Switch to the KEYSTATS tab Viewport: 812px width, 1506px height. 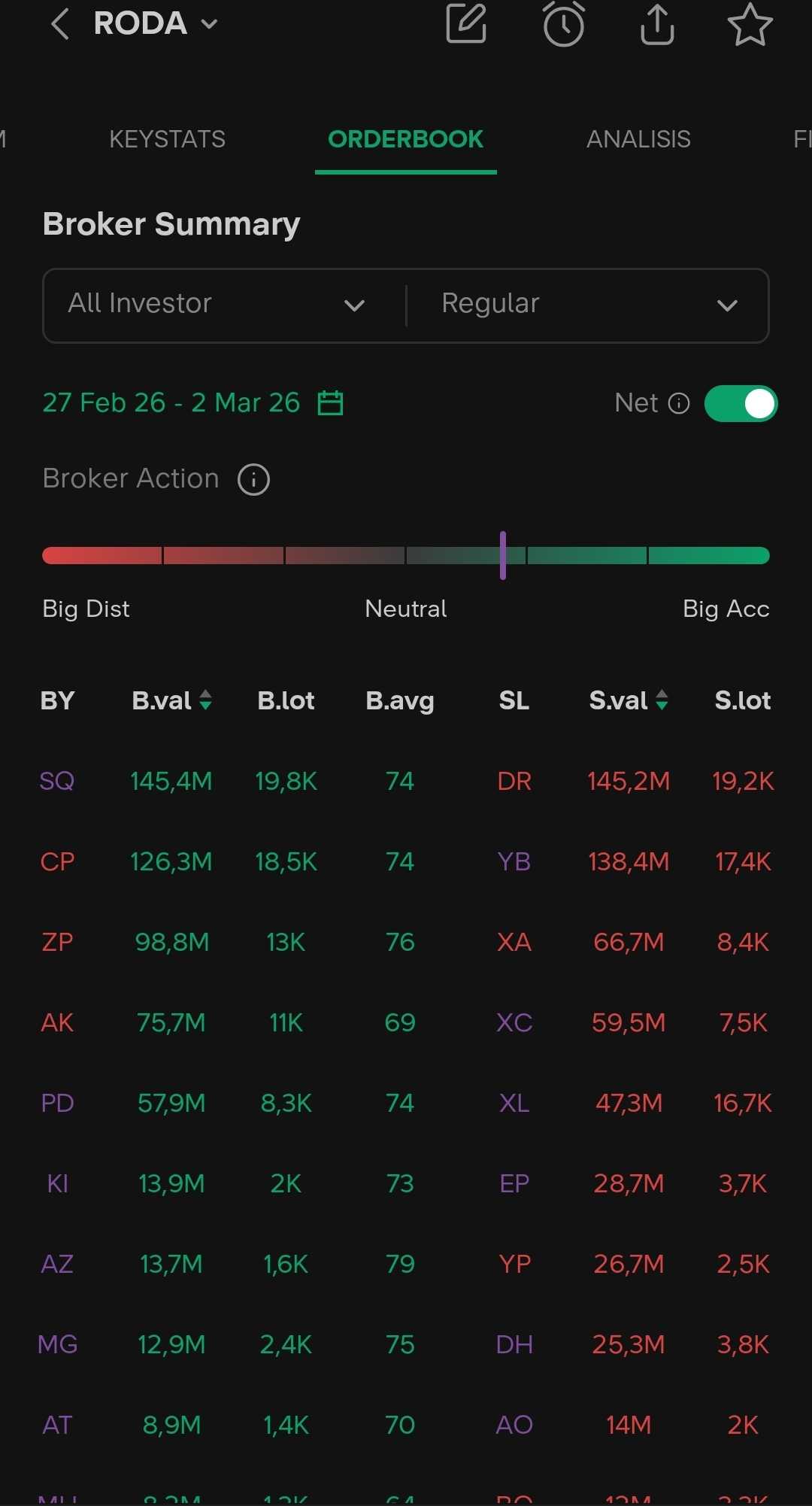[167, 139]
